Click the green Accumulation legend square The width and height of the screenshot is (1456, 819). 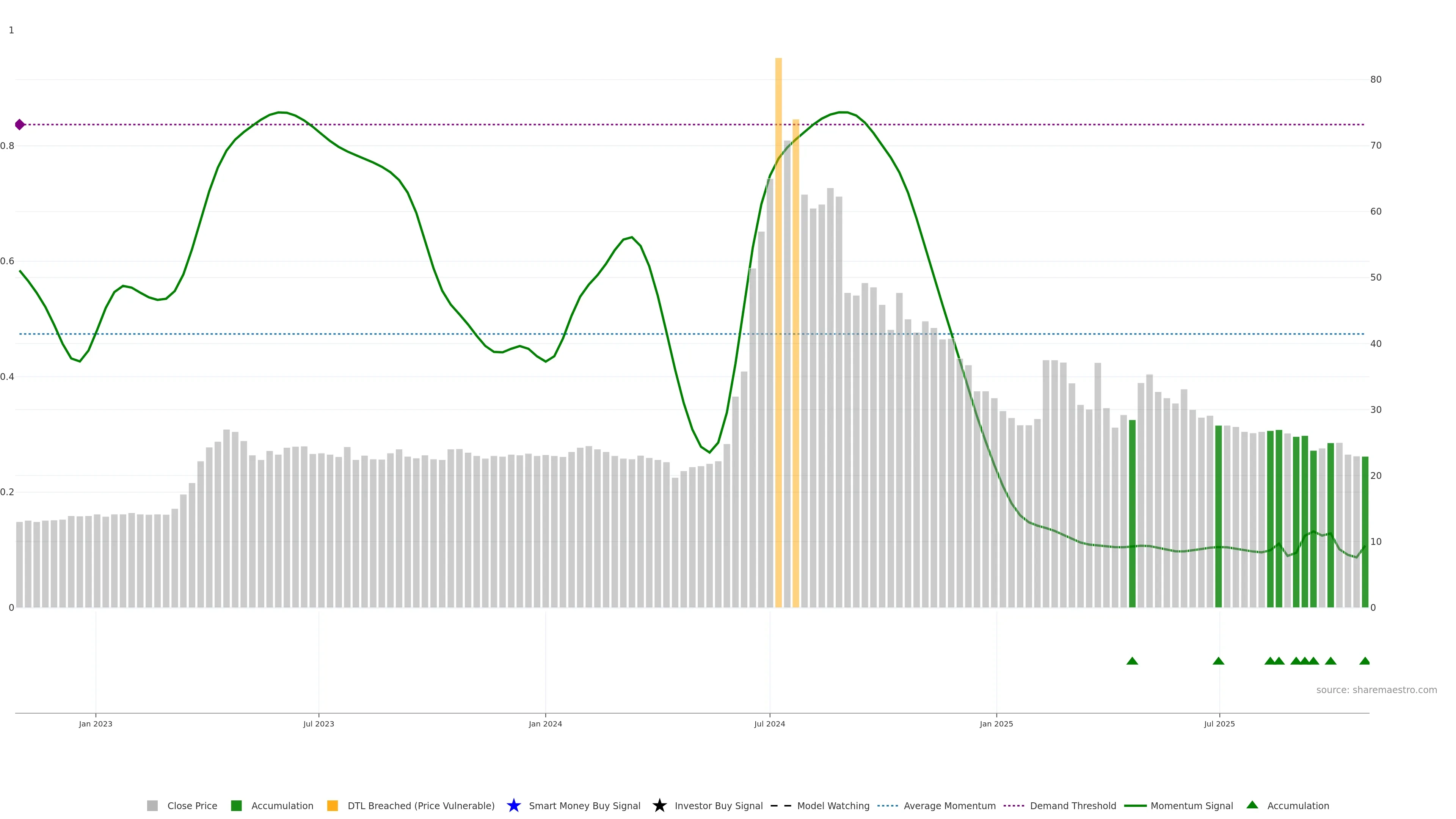coord(236,806)
